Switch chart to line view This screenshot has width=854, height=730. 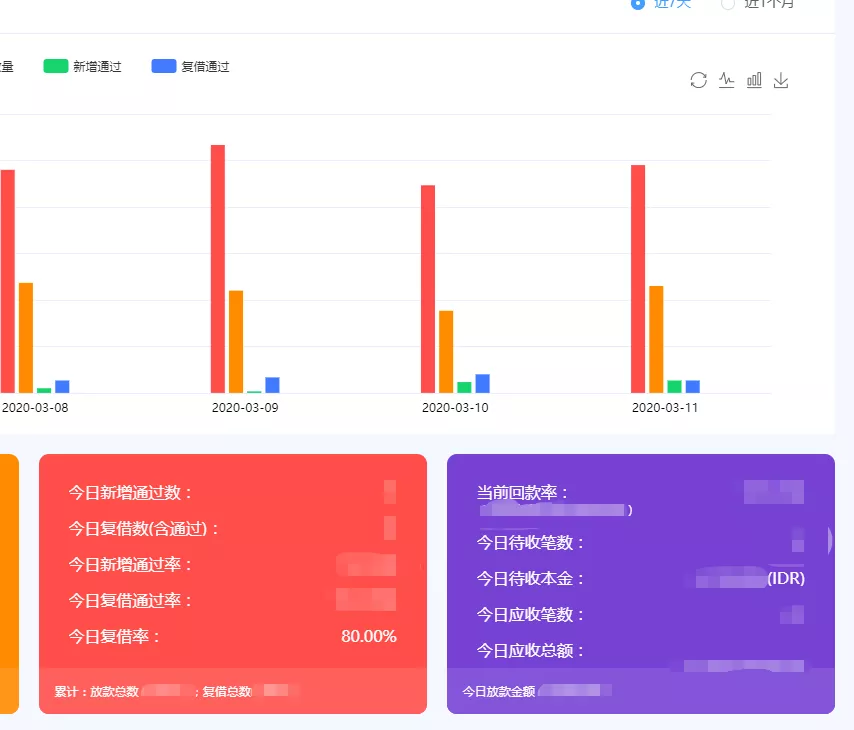tap(726, 80)
